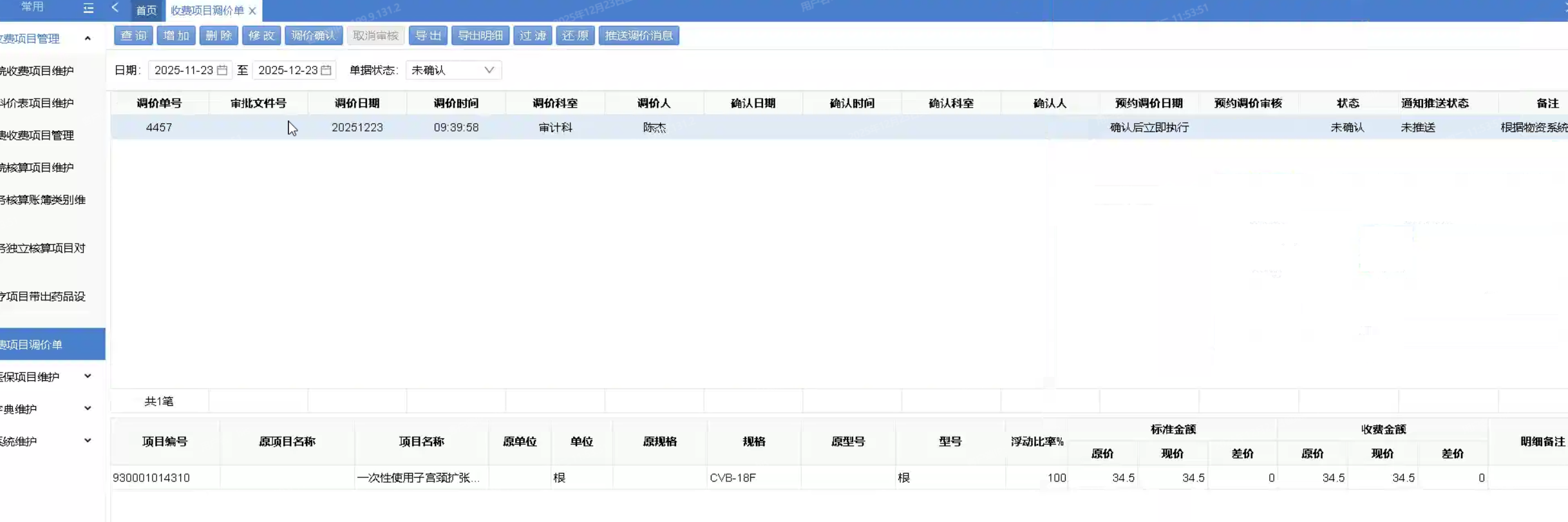Sort by the 调价单号 column header

(x=159, y=103)
